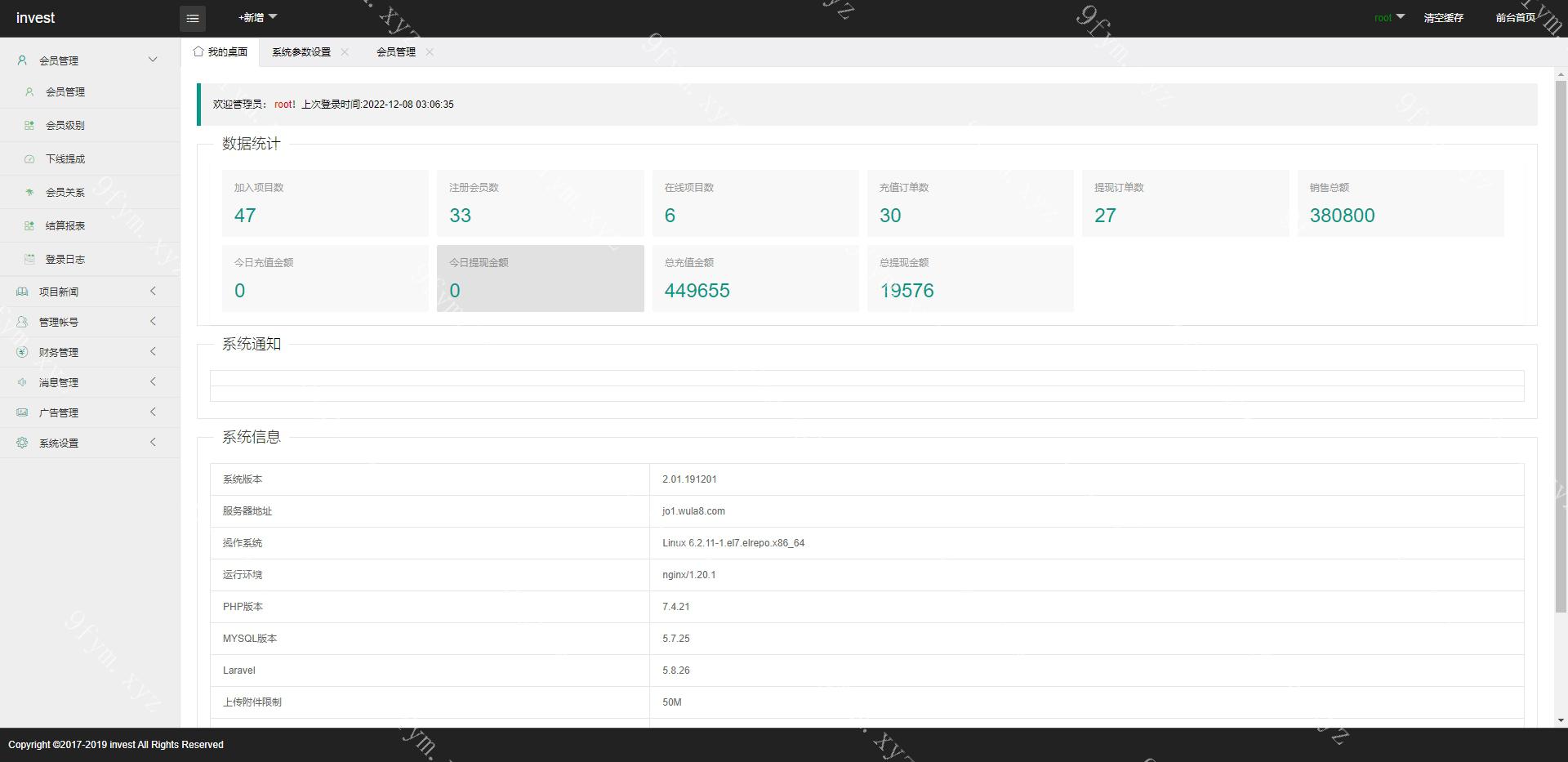The image size is (1568, 762).
Task: Click the icon beside 会员关系
Action: coord(29,192)
